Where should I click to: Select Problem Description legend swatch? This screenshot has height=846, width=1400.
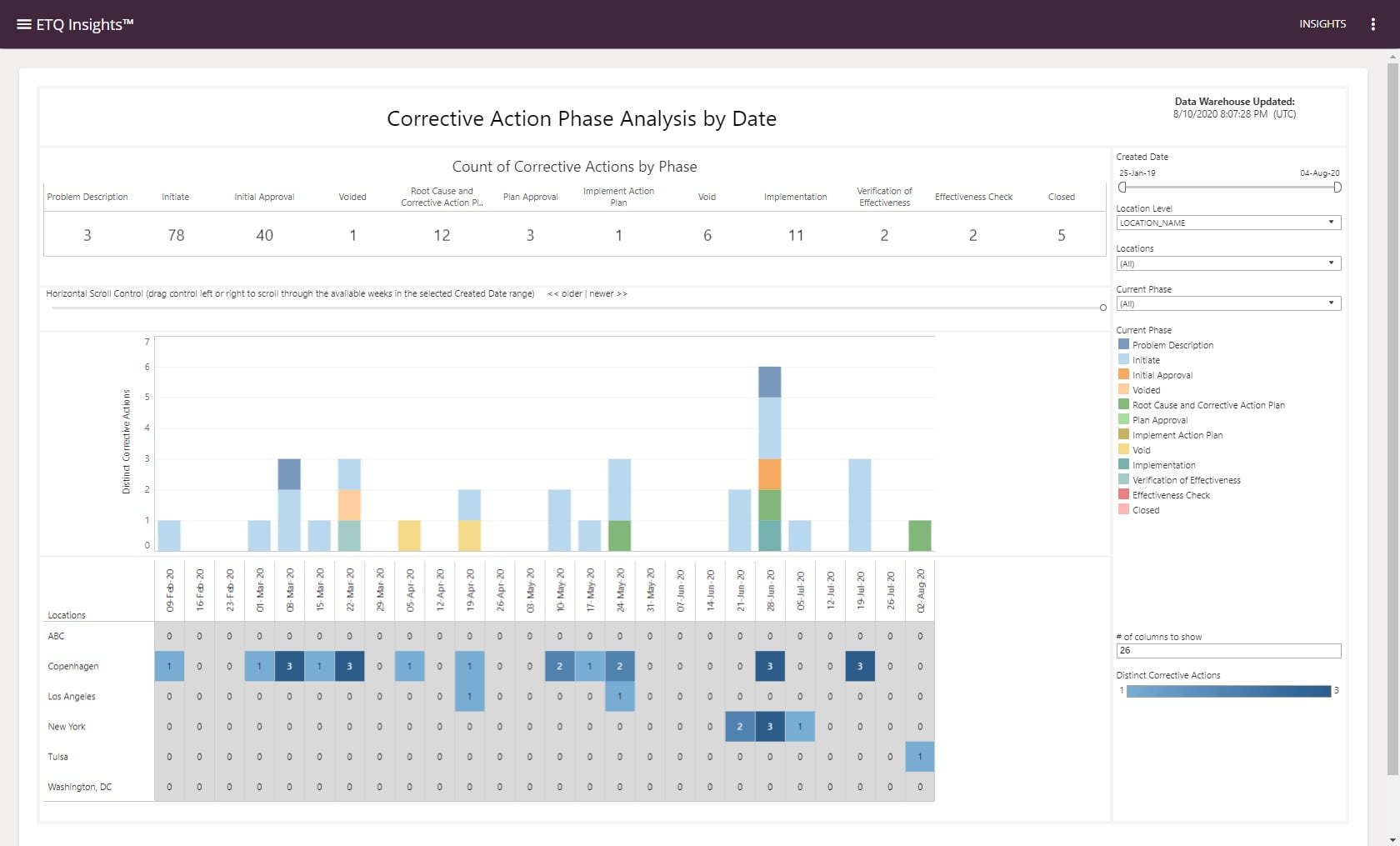point(1123,344)
